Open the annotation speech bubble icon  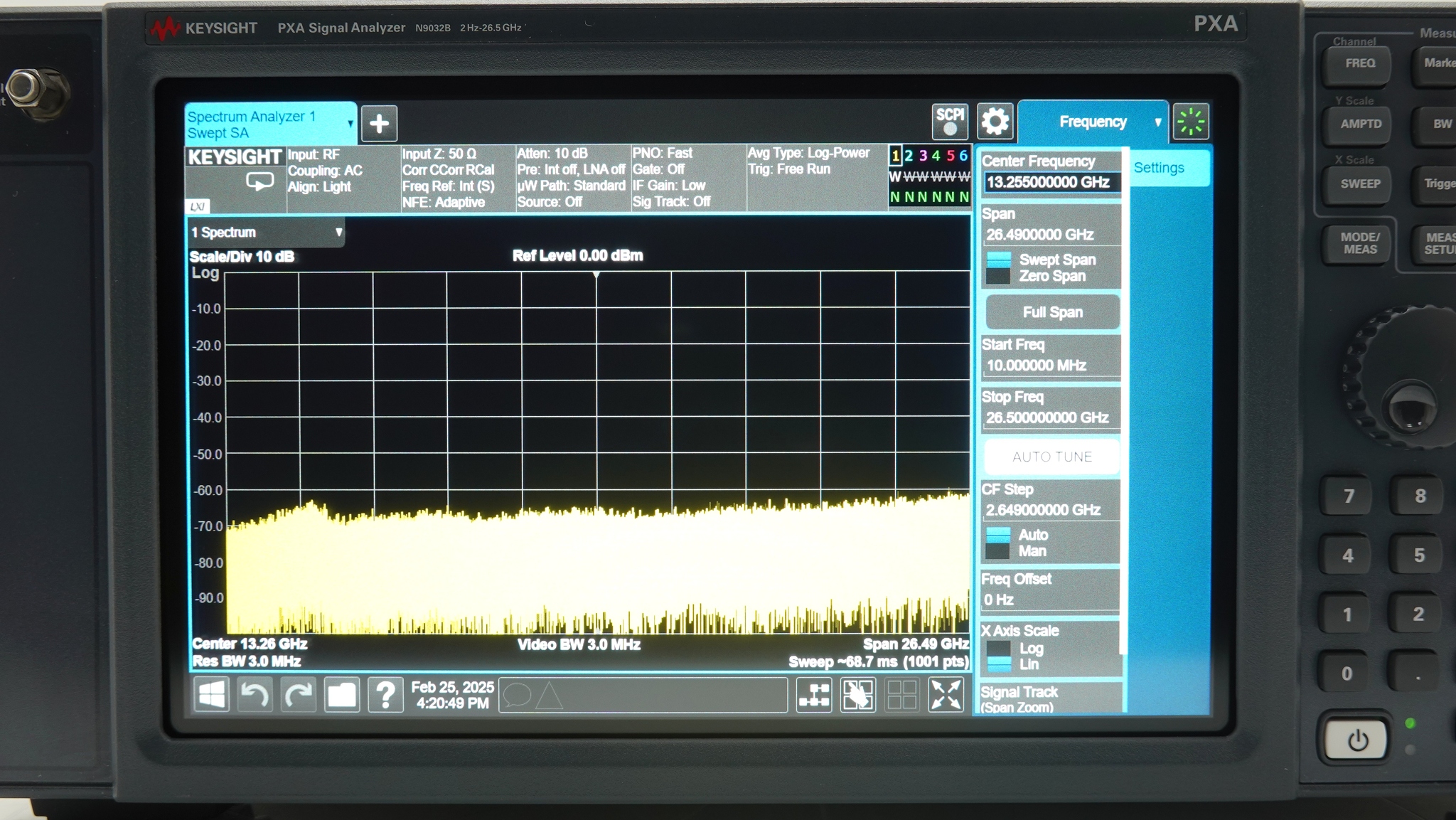coord(517,695)
